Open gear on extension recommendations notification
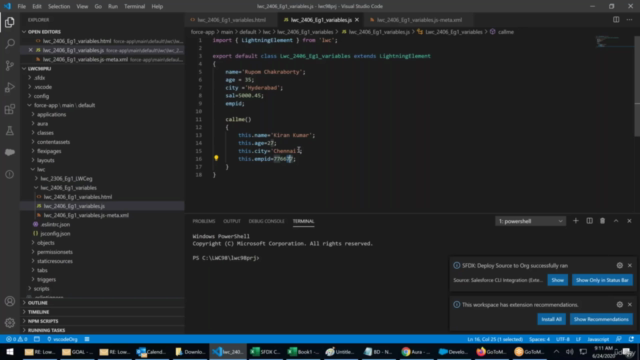The width and height of the screenshot is (640, 360). click(x=620, y=304)
